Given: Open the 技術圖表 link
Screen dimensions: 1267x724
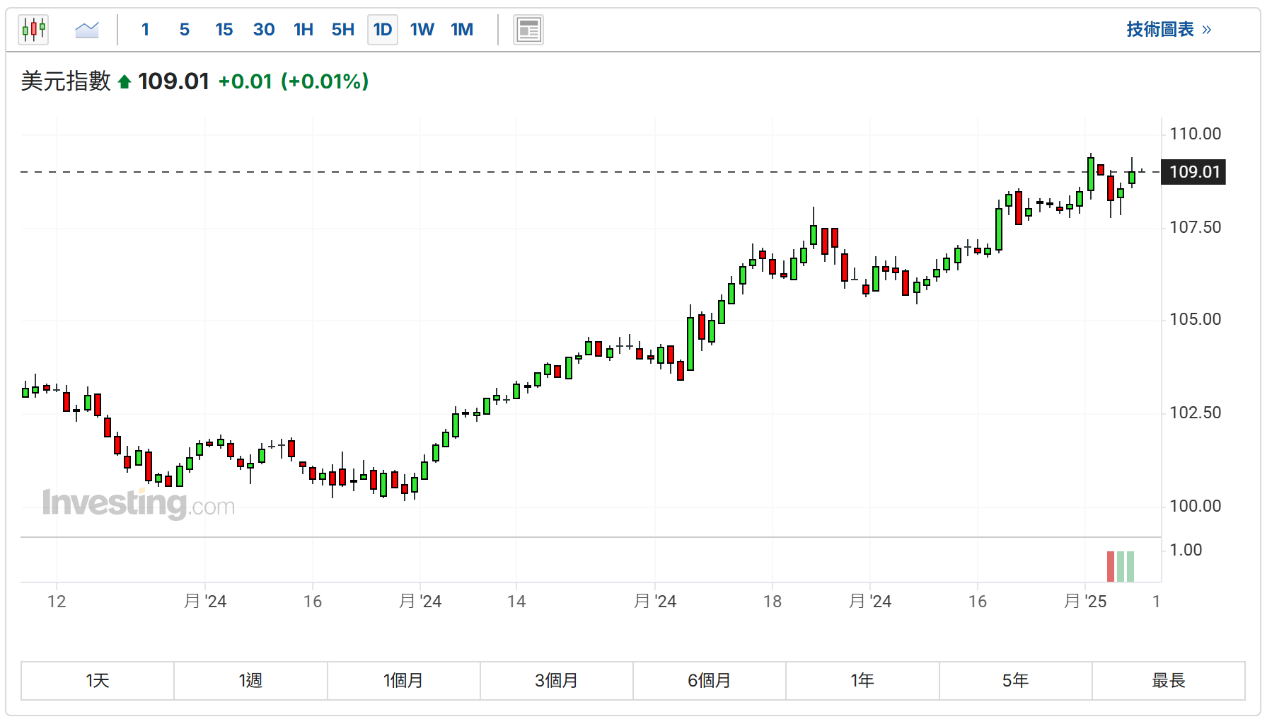Looking at the screenshot, I should pos(1168,30).
